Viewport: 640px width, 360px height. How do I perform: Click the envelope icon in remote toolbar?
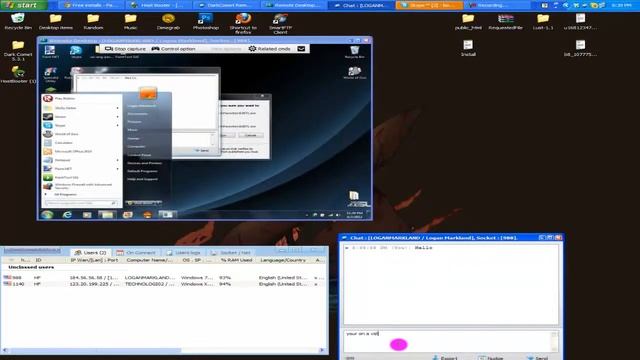pos(301,49)
